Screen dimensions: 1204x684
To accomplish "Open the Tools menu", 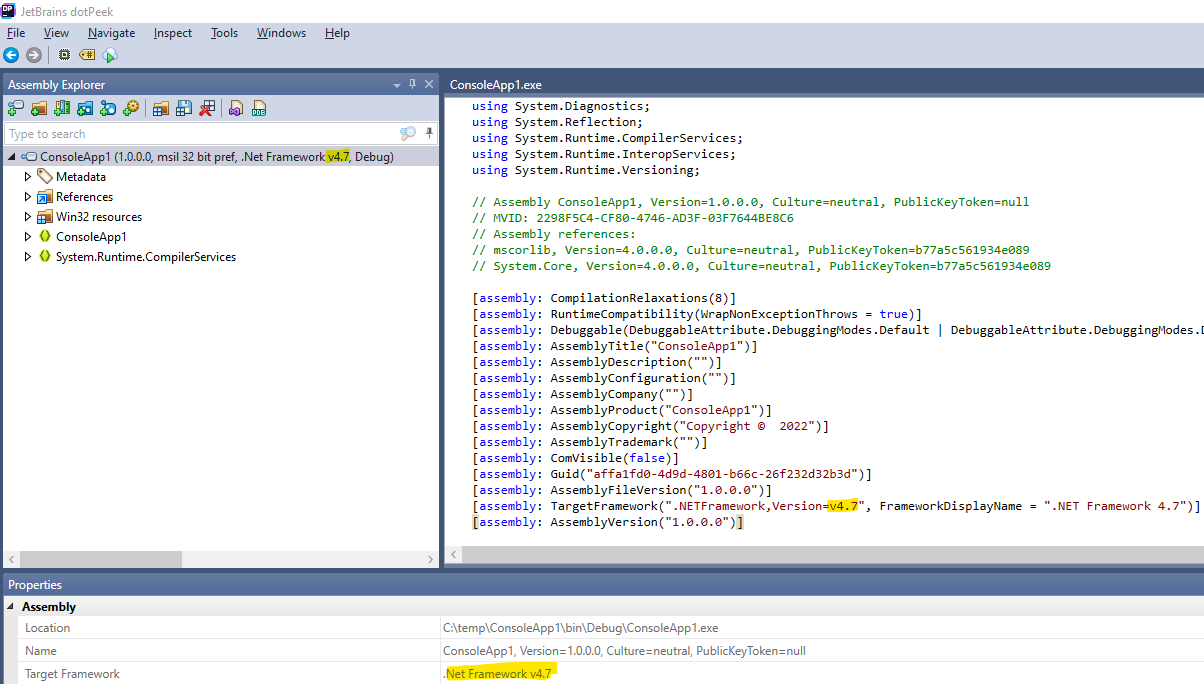I will point(224,33).
